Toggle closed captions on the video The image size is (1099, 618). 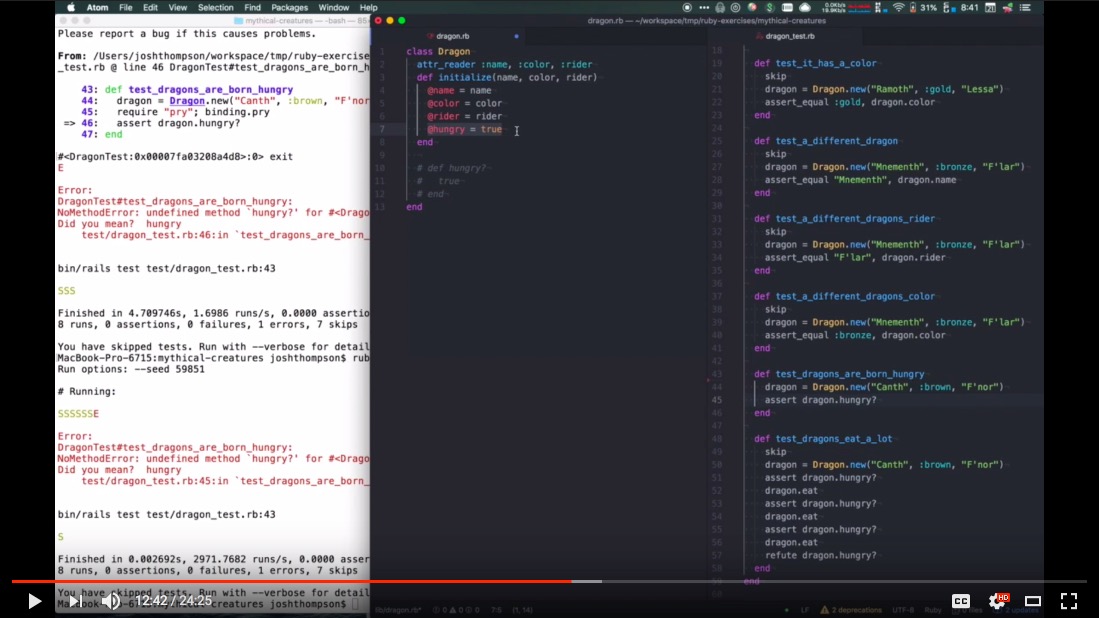(960, 601)
